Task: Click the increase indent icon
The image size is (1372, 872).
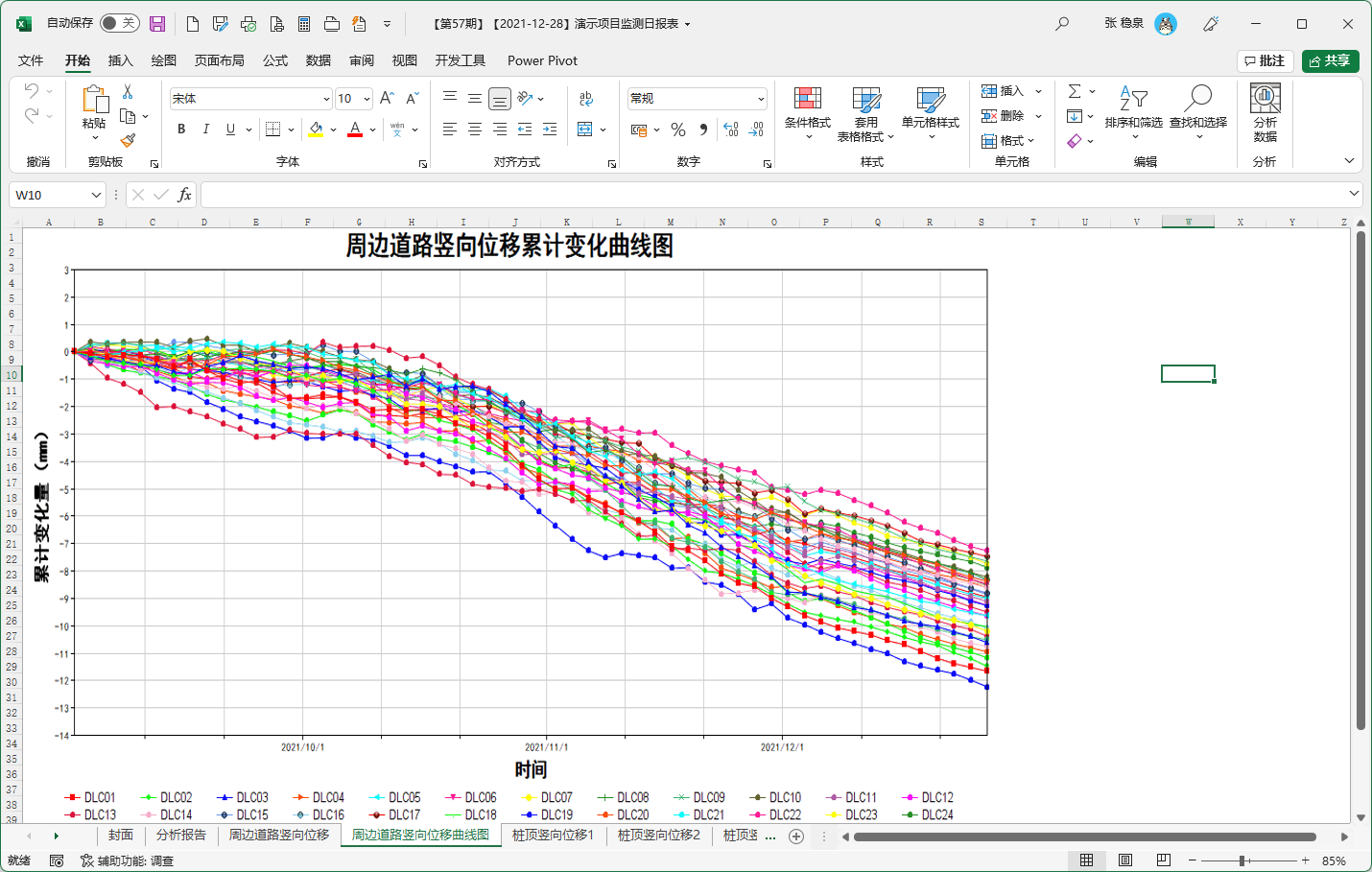Action: click(550, 129)
